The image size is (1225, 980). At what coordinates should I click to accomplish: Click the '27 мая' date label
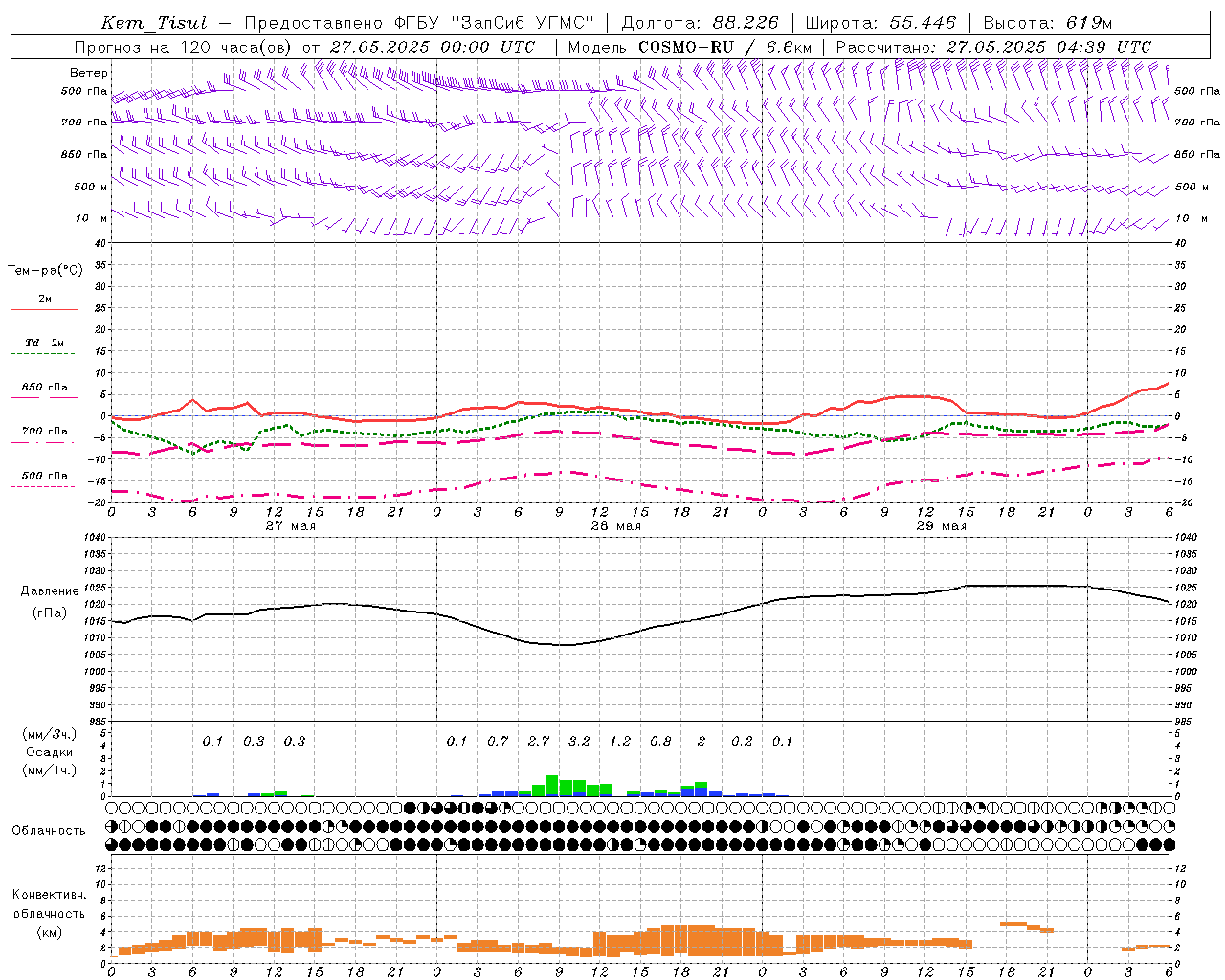[290, 526]
